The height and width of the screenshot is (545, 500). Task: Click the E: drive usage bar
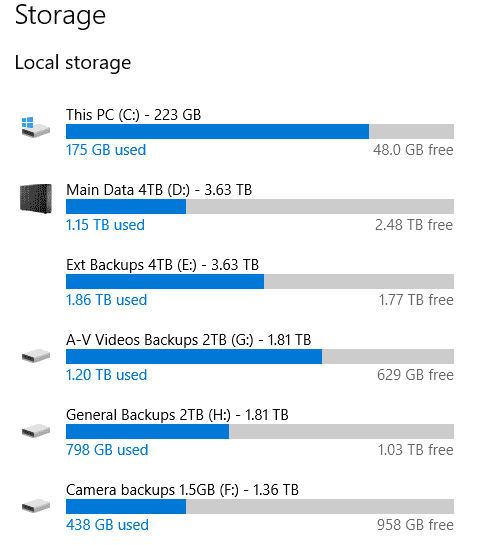[x=260, y=282]
